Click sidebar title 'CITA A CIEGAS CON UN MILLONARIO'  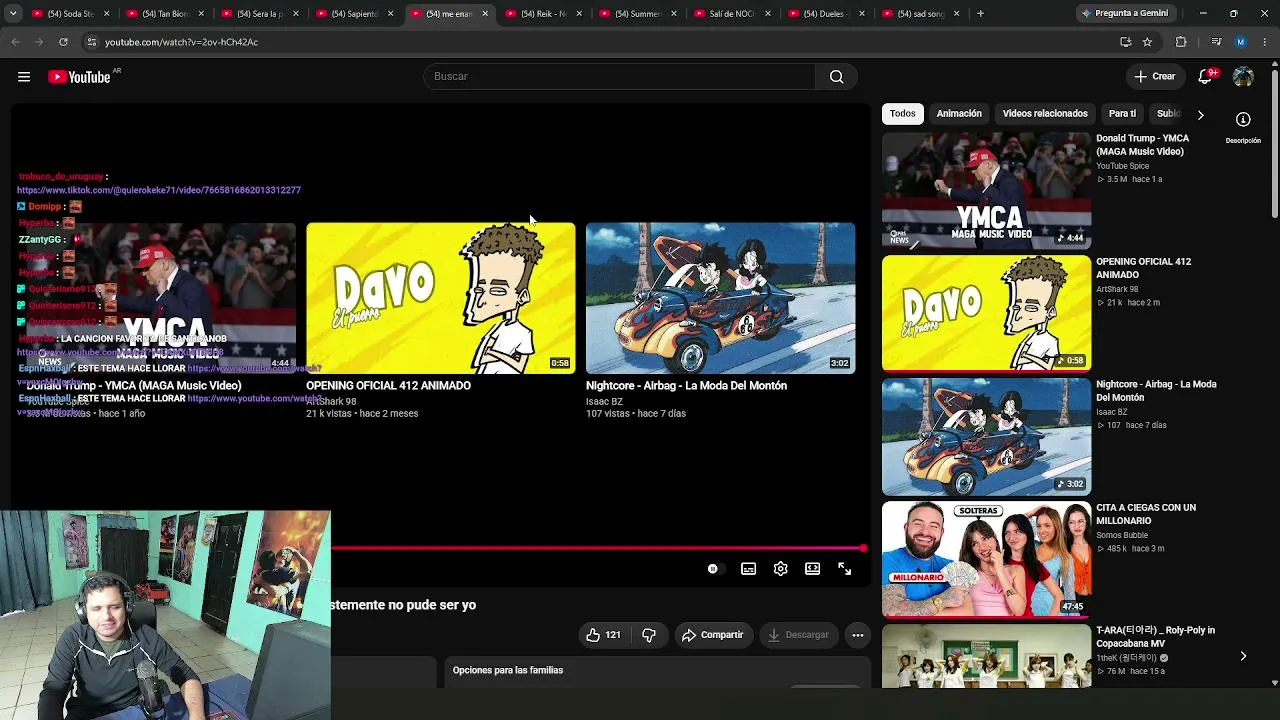click(1146, 514)
